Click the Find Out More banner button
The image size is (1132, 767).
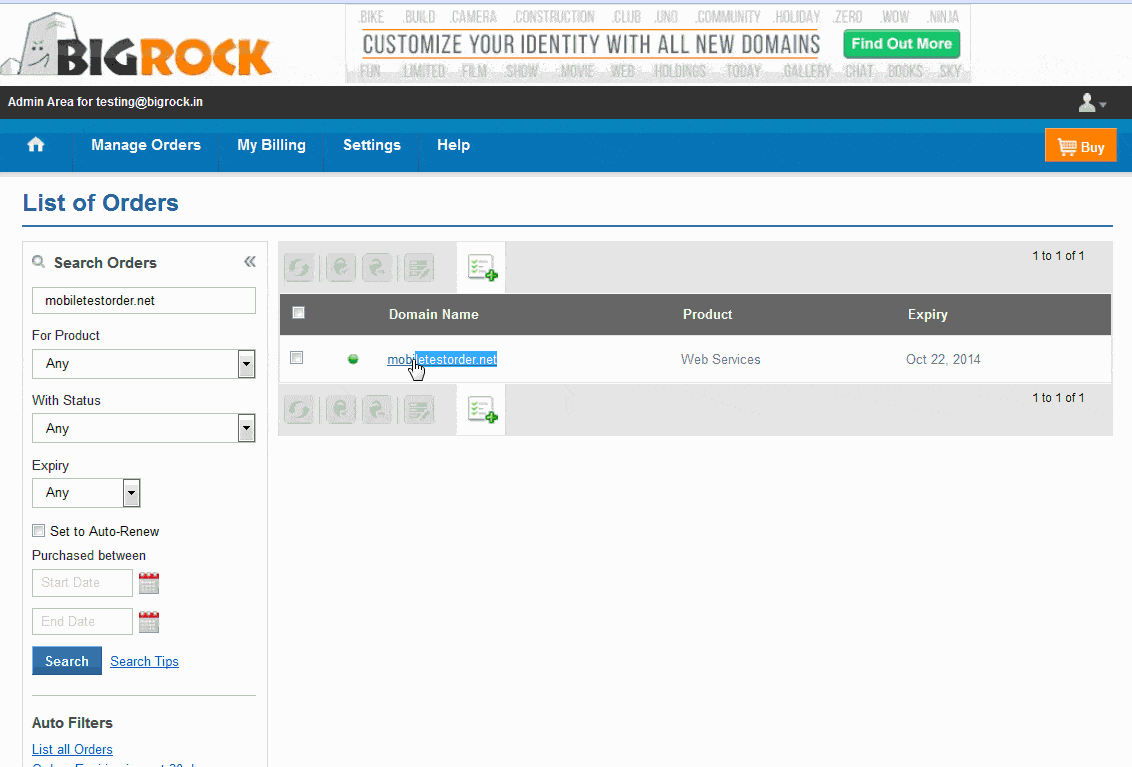(900, 43)
